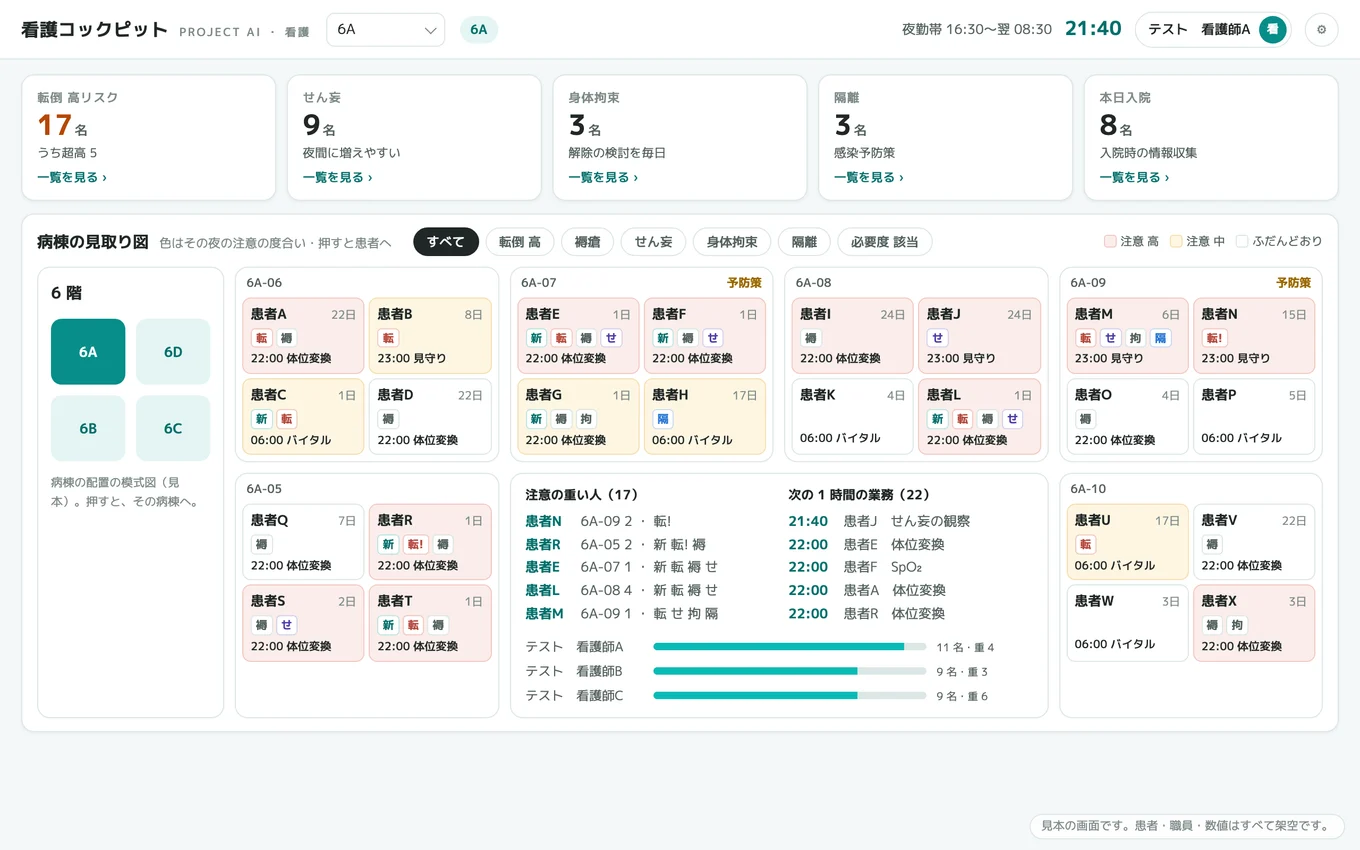Toggle the せん妄 filter chip
Image resolution: width=1360 pixels, height=850 pixels.
point(653,242)
